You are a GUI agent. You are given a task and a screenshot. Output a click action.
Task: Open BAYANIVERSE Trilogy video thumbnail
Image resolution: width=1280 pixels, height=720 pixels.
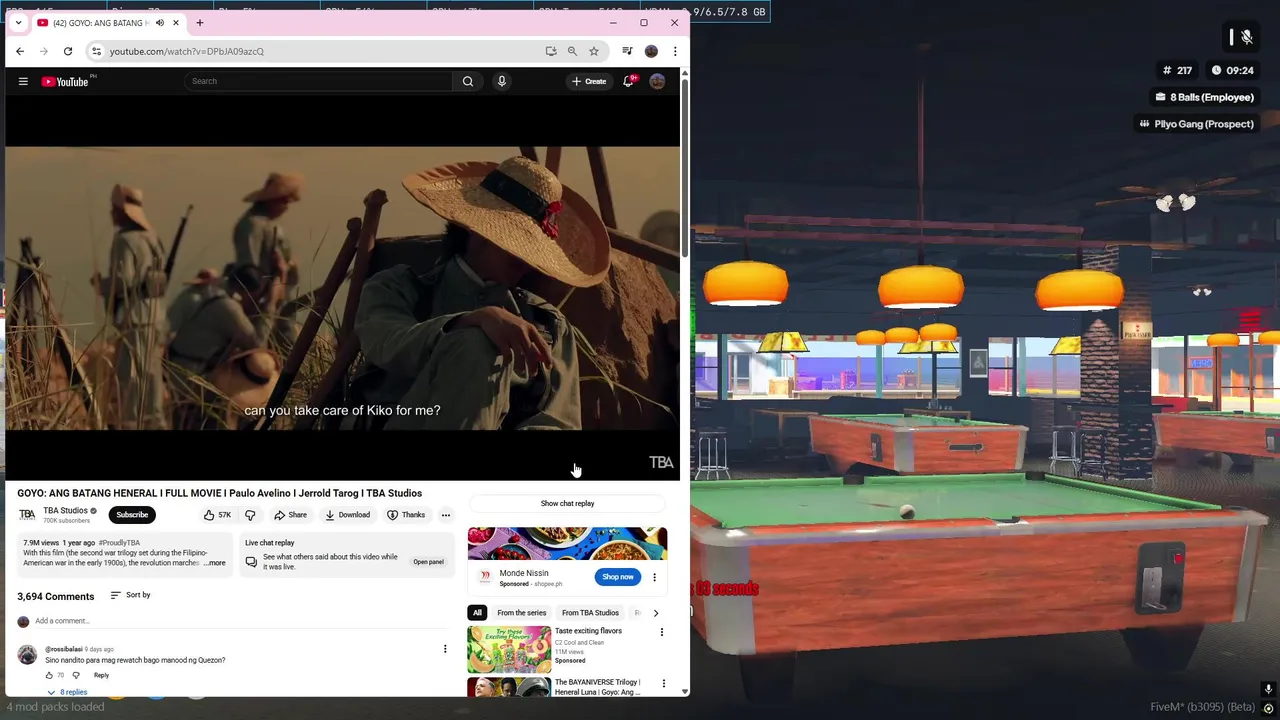[509, 688]
